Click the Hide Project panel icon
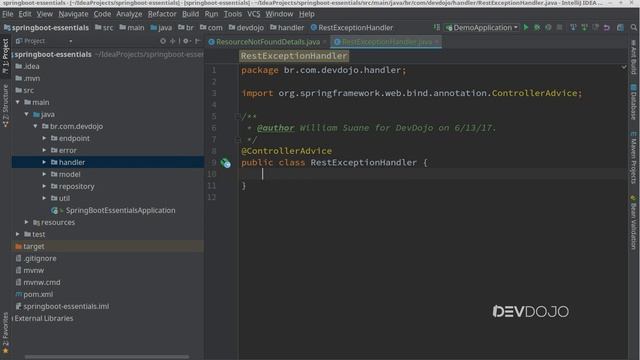This screenshot has width=640, height=360. pyautogui.click(x=198, y=41)
